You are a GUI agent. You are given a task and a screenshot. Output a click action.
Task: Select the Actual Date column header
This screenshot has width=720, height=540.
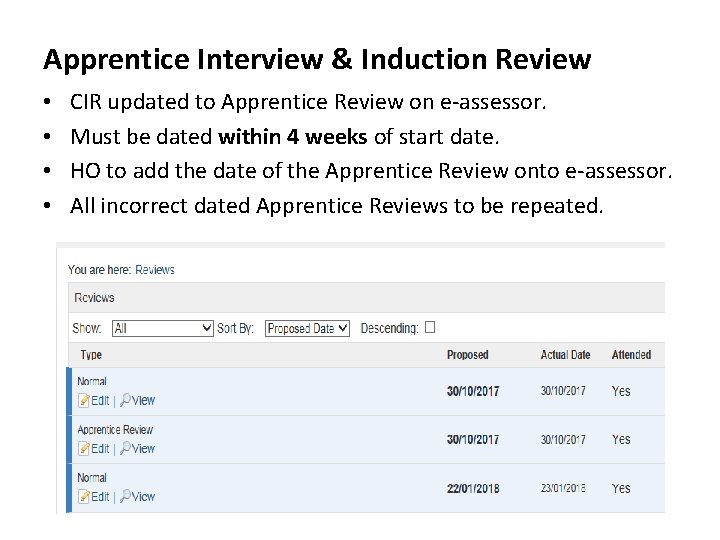point(565,355)
